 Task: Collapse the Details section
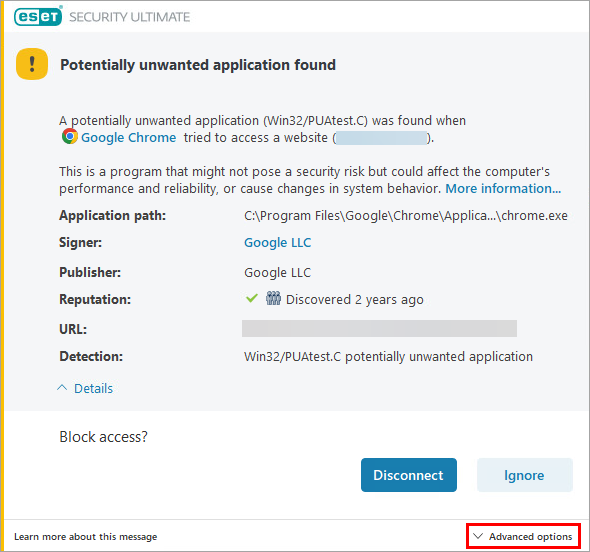coord(85,388)
